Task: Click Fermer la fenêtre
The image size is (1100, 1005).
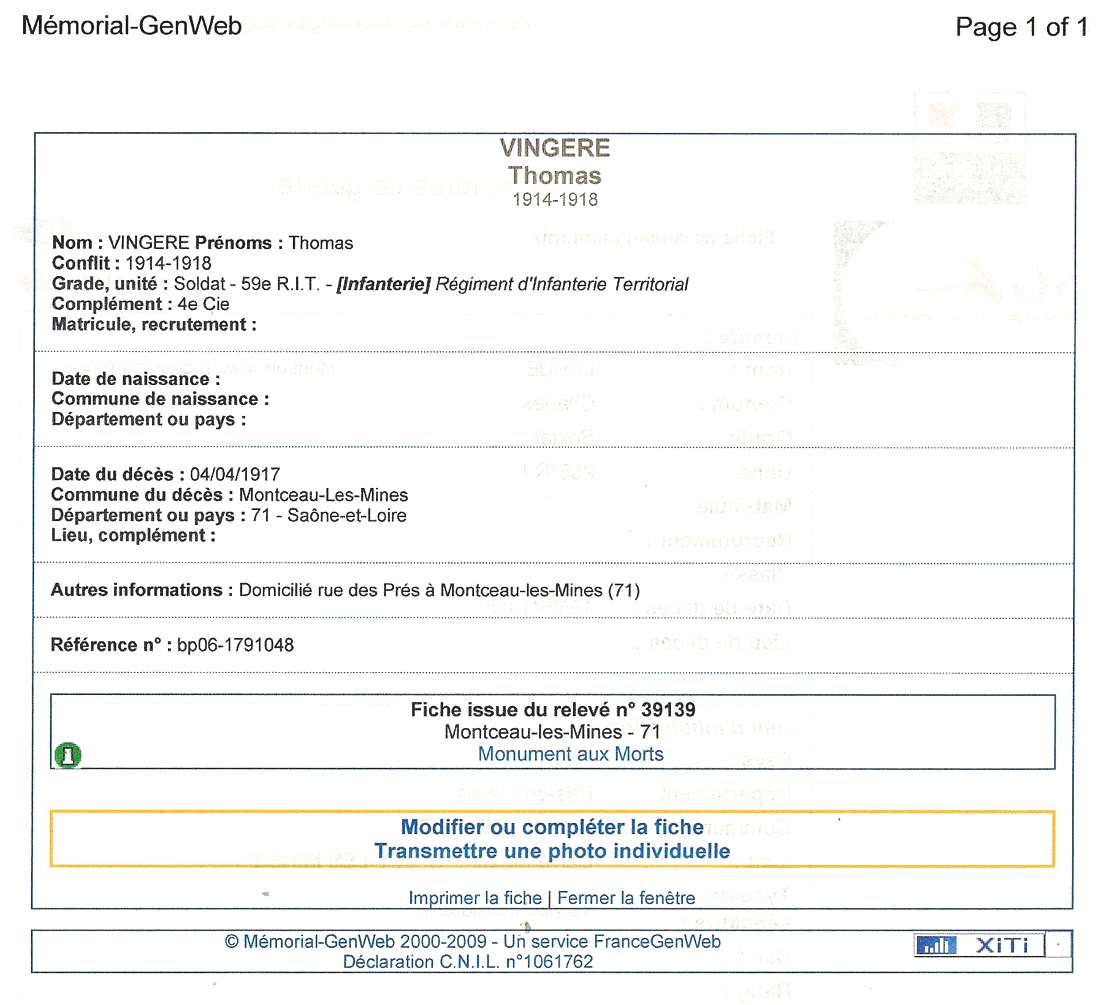Action: 626,898
